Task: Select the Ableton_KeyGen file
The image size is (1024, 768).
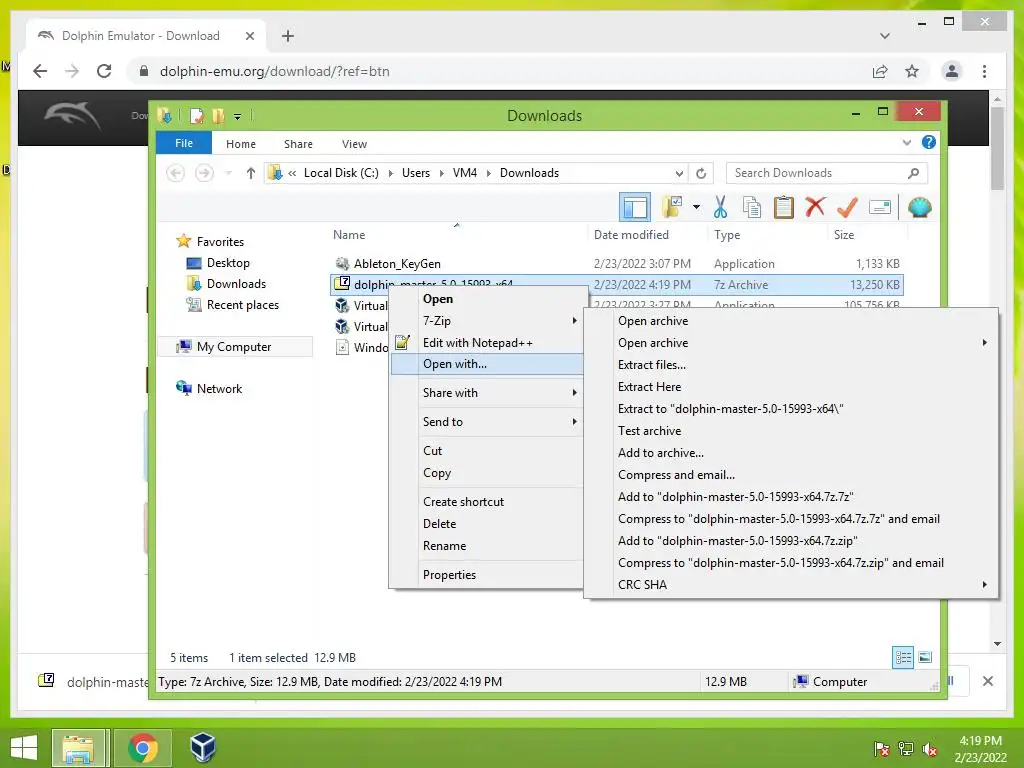Action: (397, 264)
